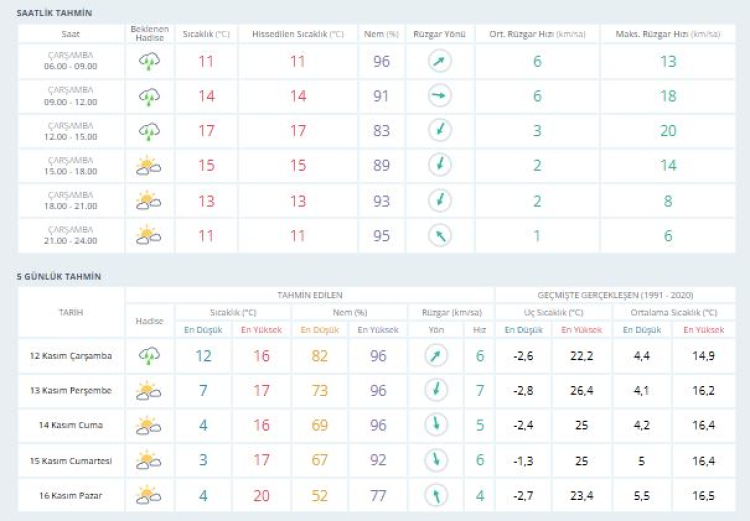
Task: Click partly cloudy icon for 21.00 - 24.00
Action: (x=149, y=236)
